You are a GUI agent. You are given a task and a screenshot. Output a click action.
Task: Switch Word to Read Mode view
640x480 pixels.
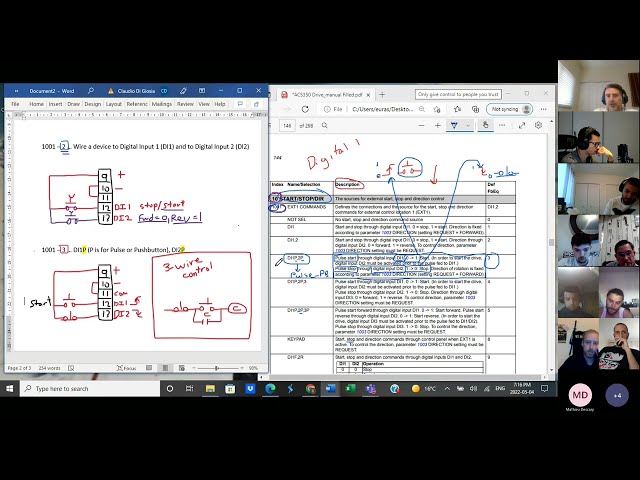coord(149,368)
